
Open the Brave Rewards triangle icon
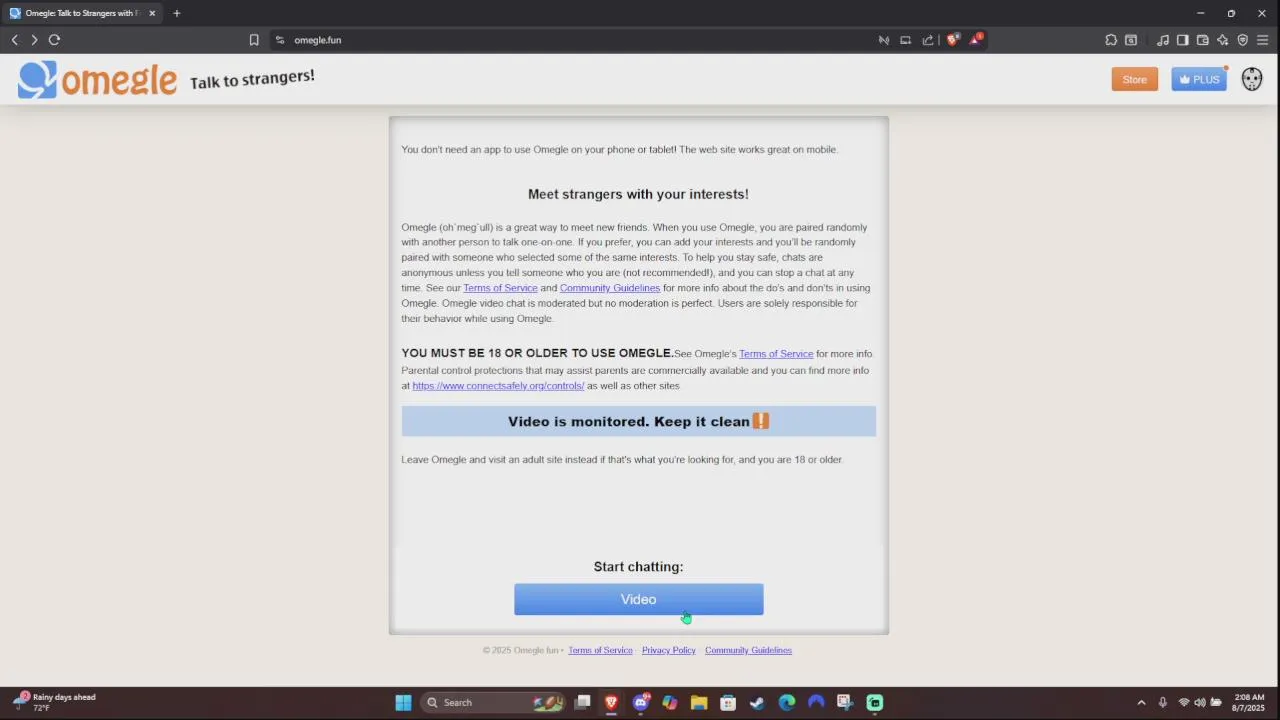976,40
